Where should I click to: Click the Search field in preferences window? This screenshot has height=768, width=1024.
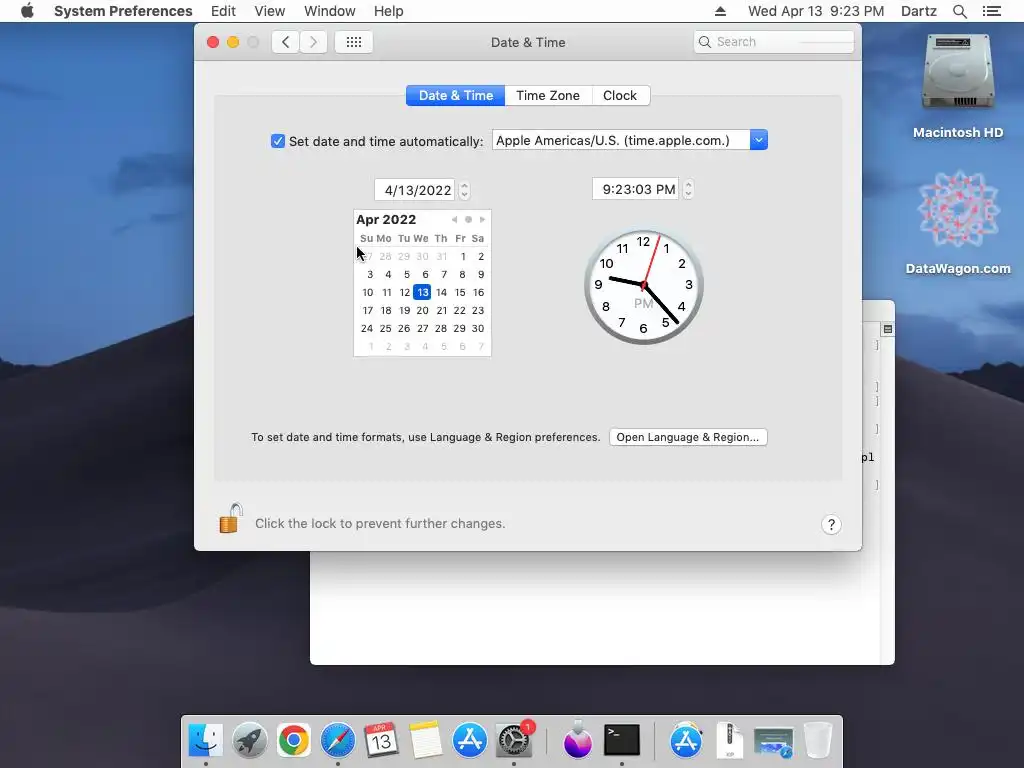point(774,42)
